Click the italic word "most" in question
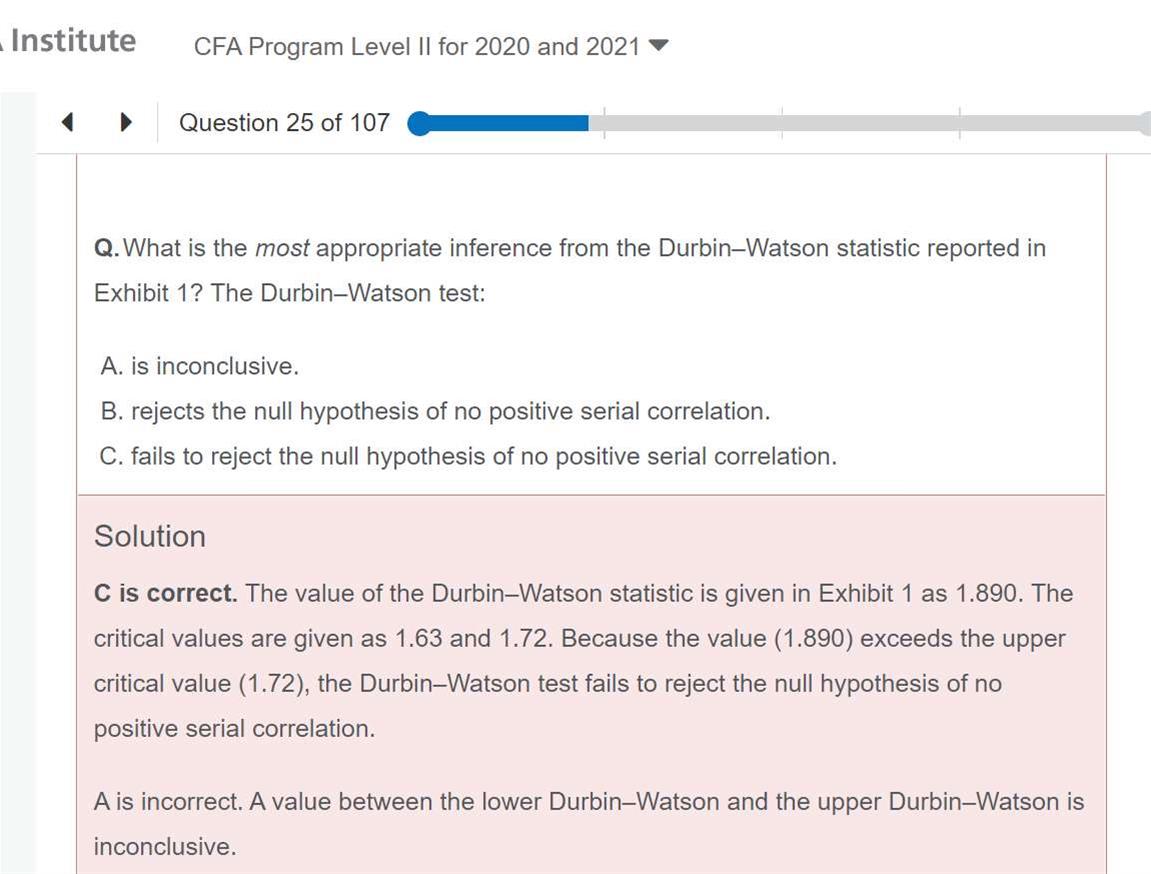This screenshot has height=874, width=1151. [281, 248]
